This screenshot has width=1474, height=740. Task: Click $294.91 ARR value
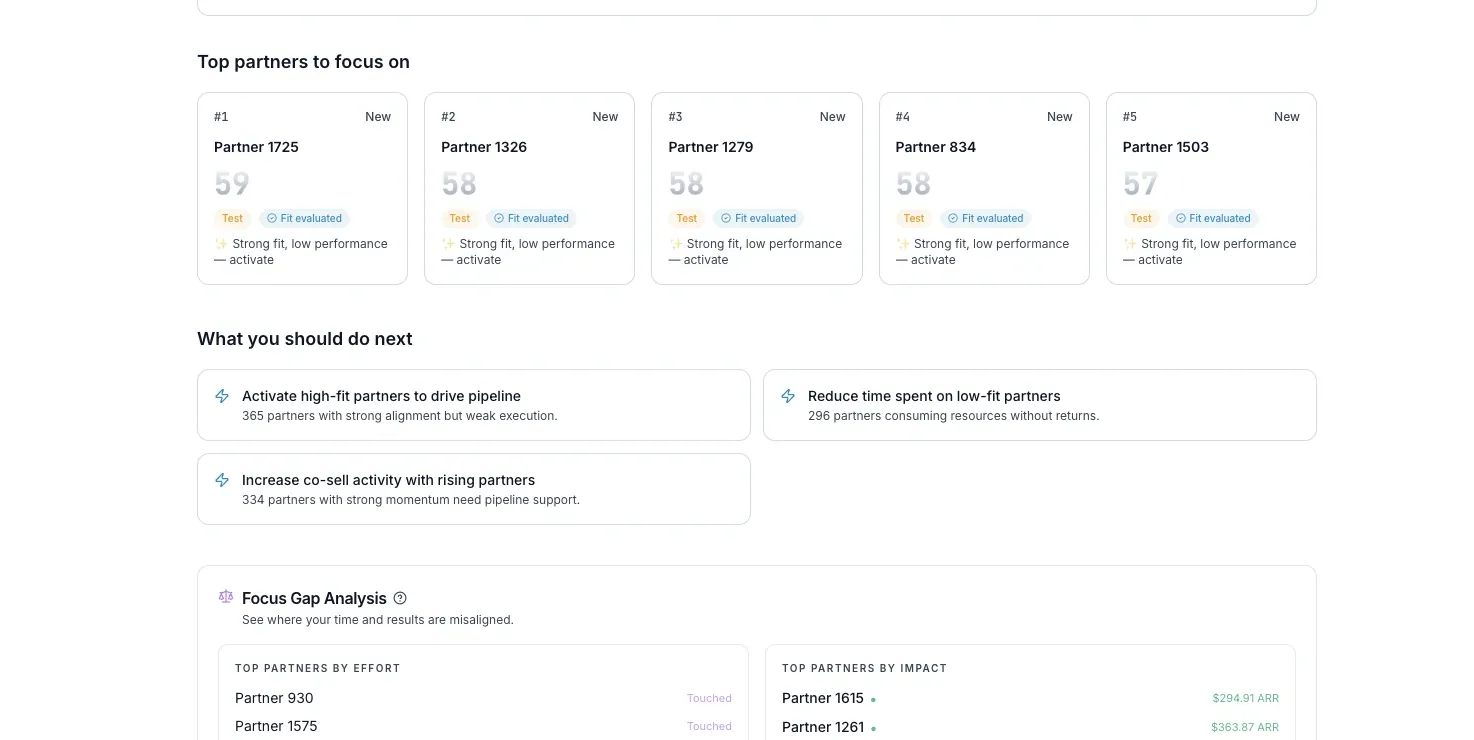point(1245,699)
